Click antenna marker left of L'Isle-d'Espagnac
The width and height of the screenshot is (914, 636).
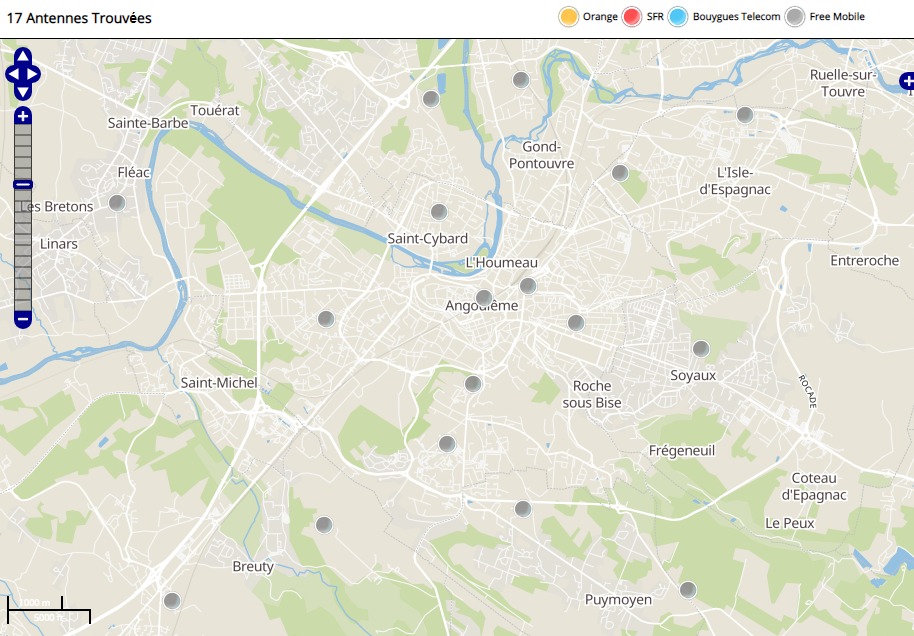pos(620,173)
